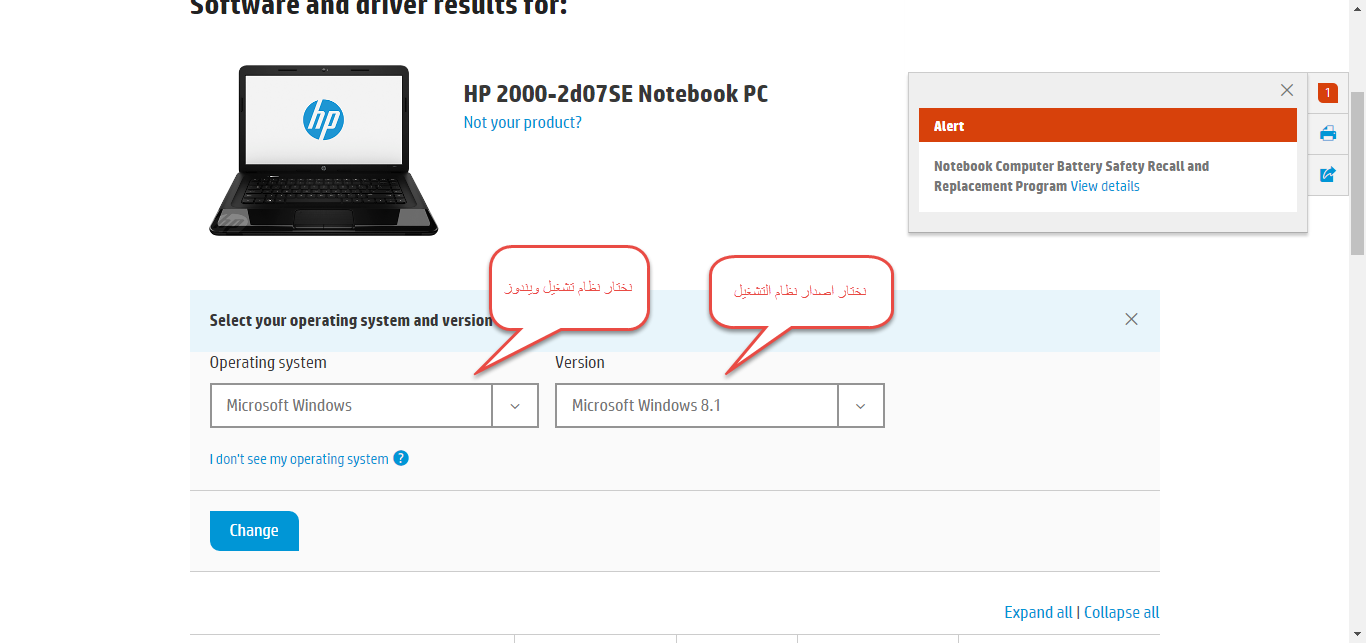
Task: Open the Version dropdown arrow
Action: [x=861, y=406]
